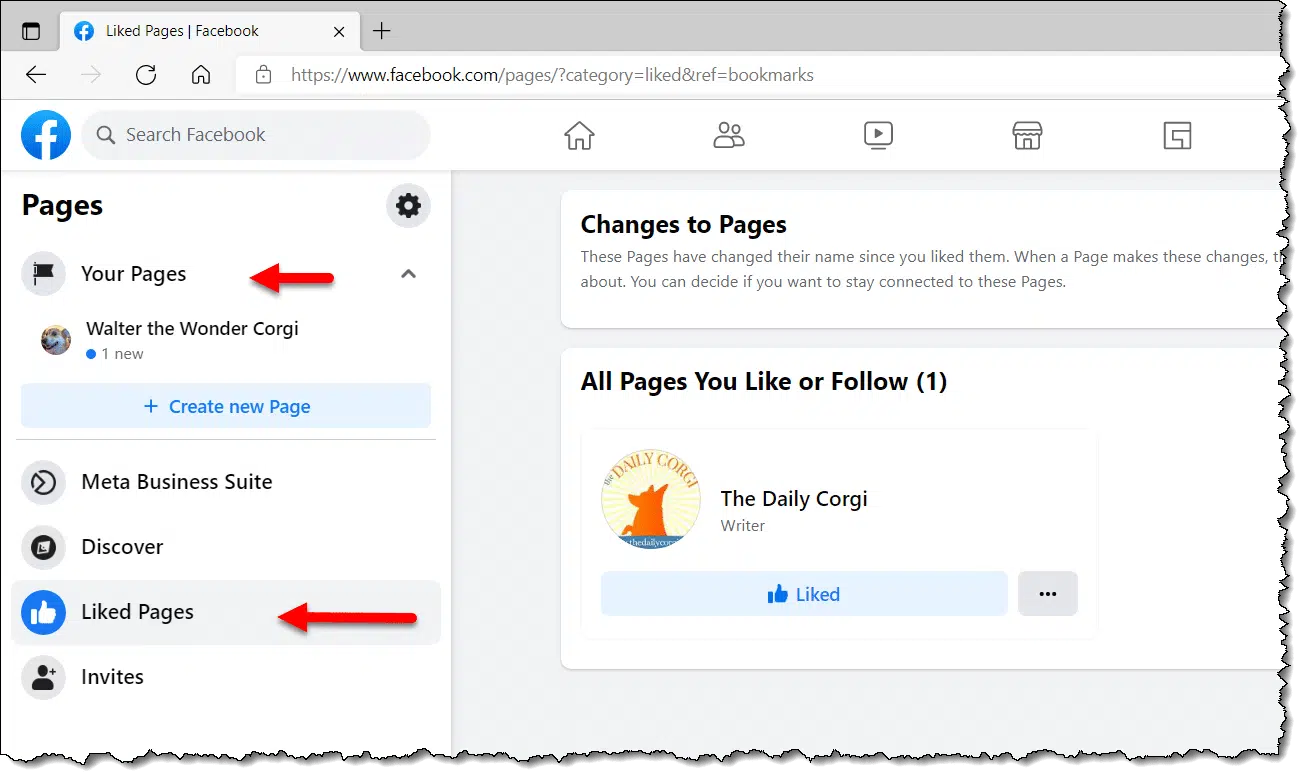1309x780 pixels.
Task: Click the Liked Pages thumbs-up icon
Action: [43, 612]
